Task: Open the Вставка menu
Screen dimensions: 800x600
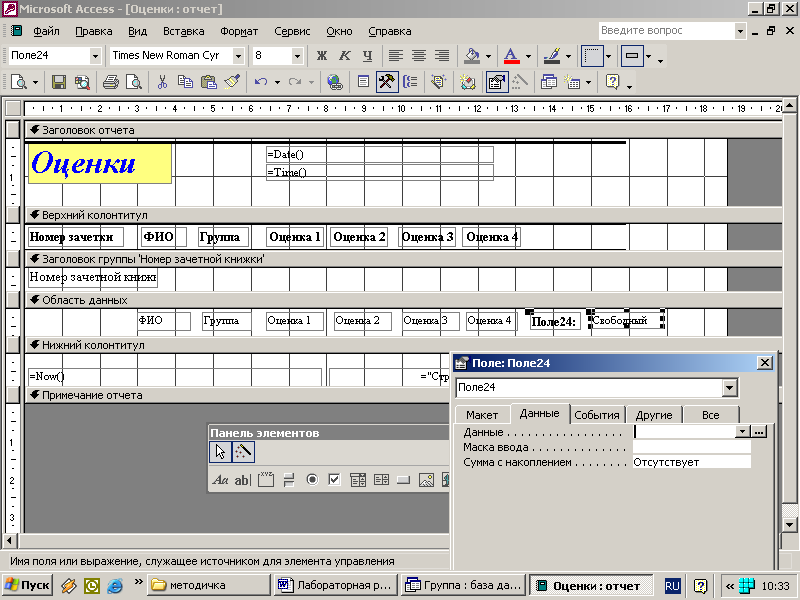Action: [x=184, y=31]
